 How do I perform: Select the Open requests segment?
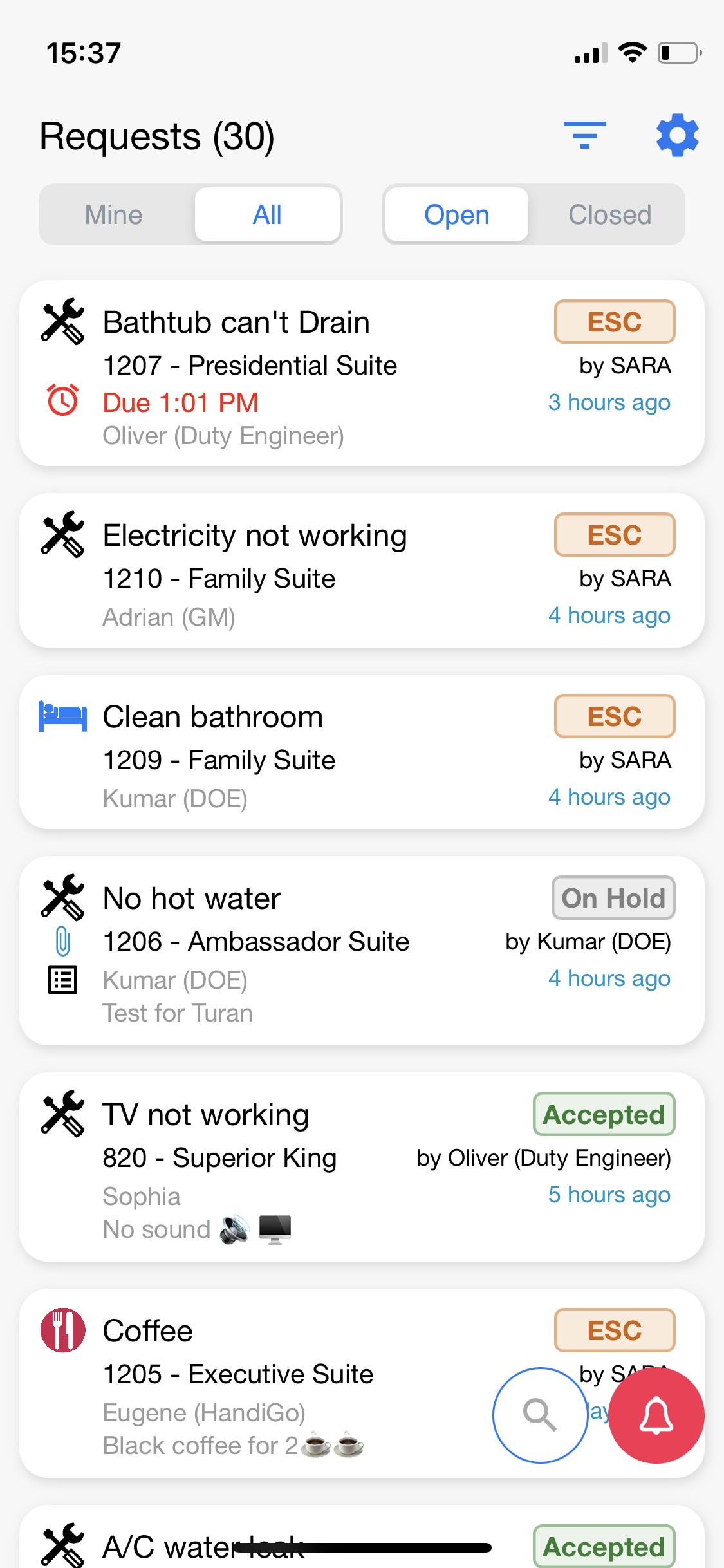(456, 215)
